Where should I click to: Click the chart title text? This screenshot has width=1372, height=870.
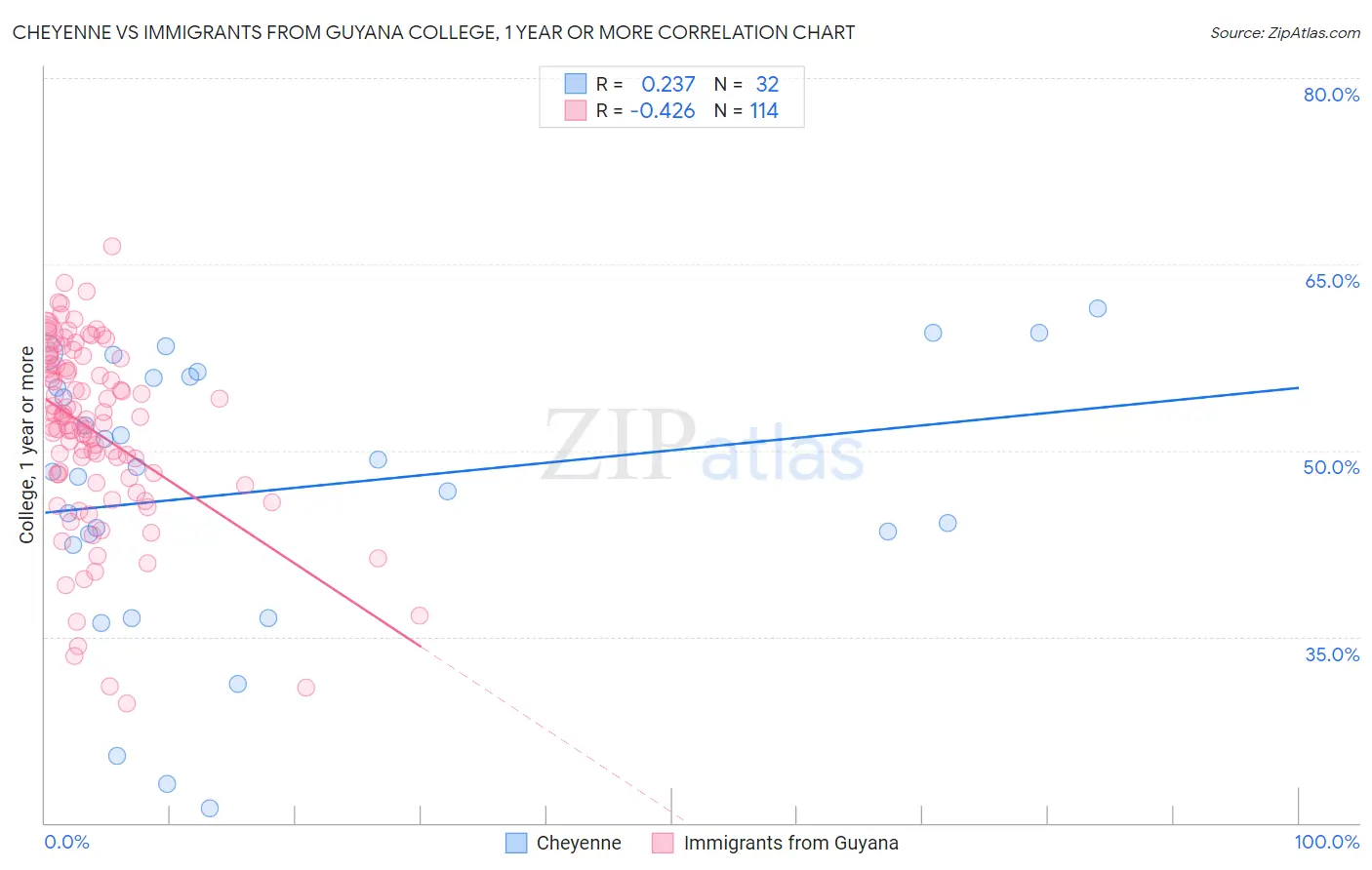coord(433,32)
